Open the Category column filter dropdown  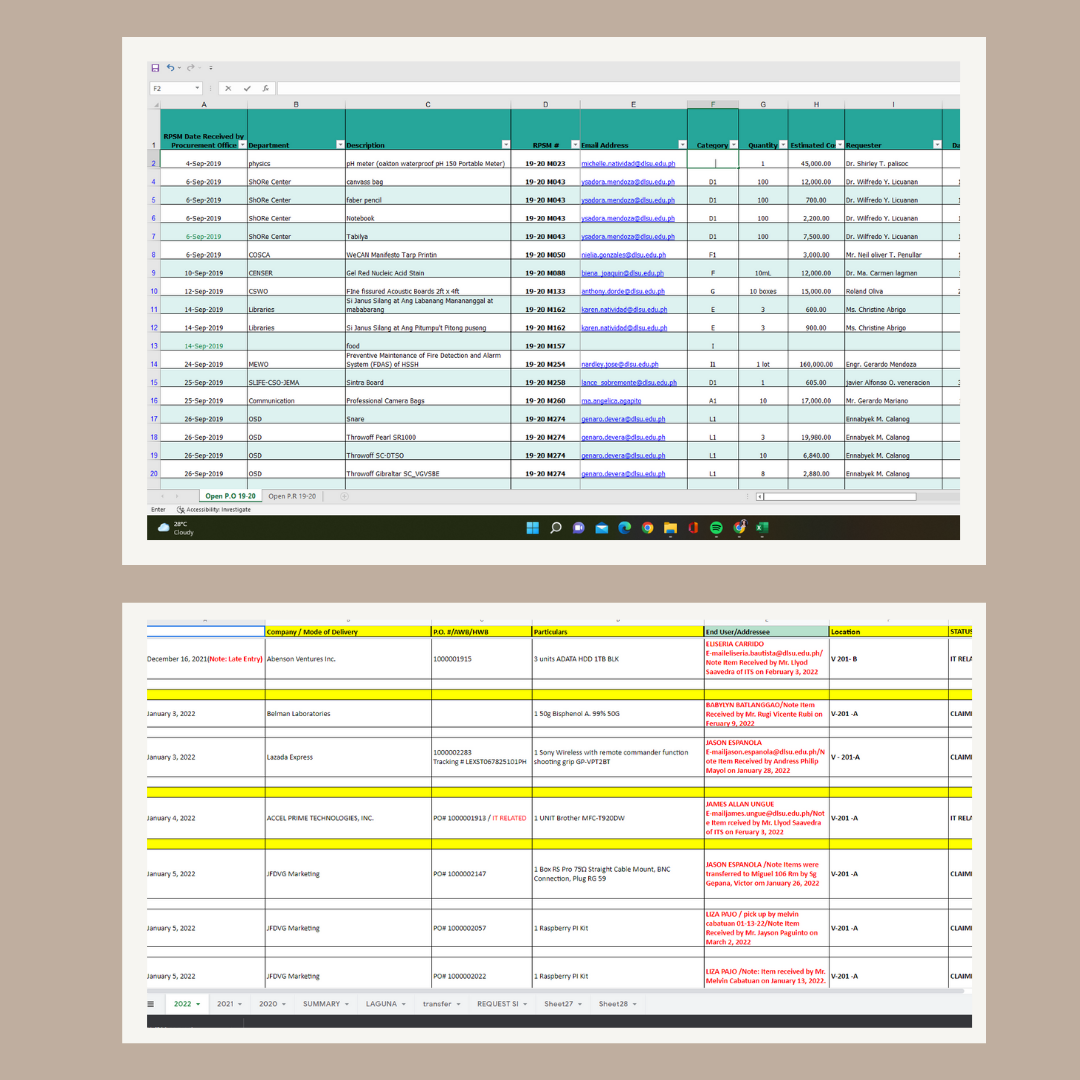[734, 145]
